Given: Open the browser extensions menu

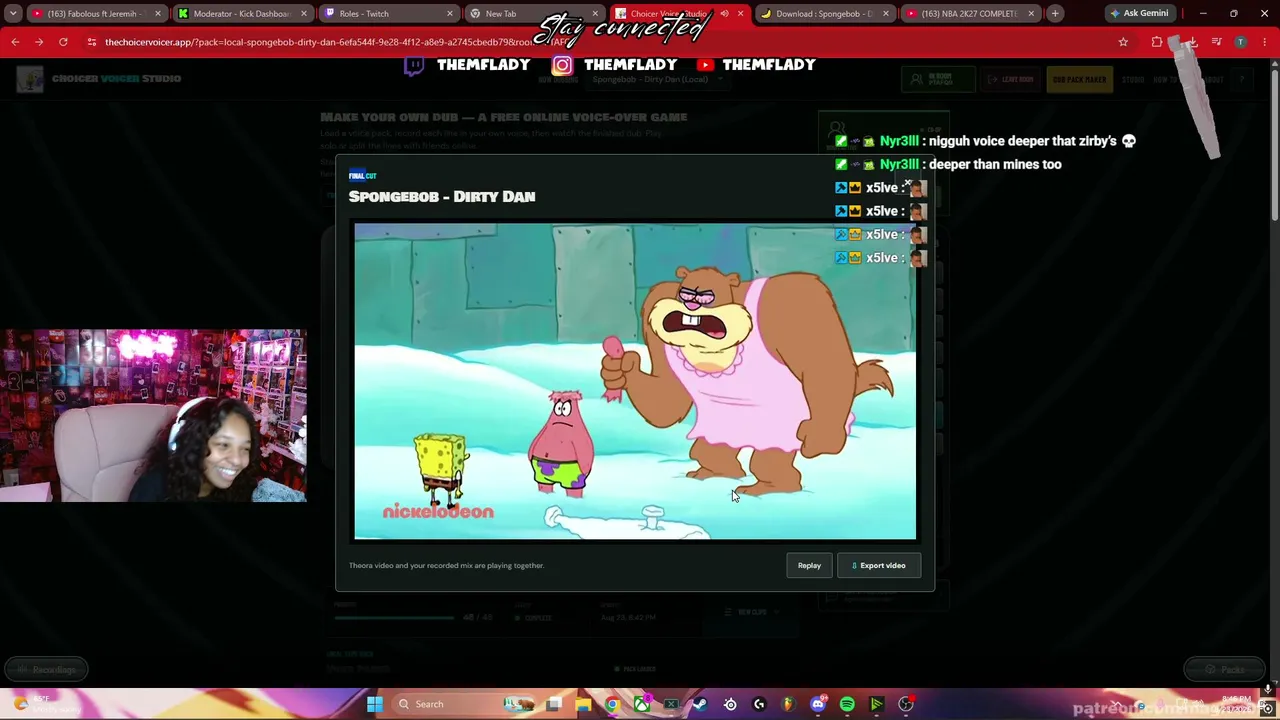Looking at the screenshot, I should (1157, 42).
